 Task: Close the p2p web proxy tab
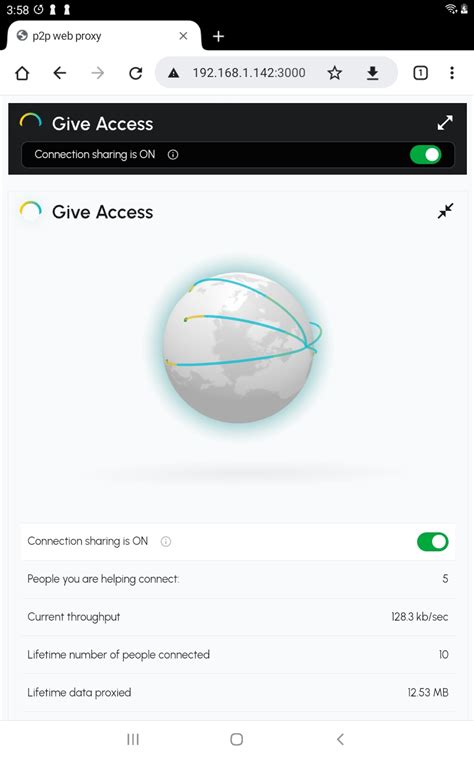pyautogui.click(x=183, y=36)
